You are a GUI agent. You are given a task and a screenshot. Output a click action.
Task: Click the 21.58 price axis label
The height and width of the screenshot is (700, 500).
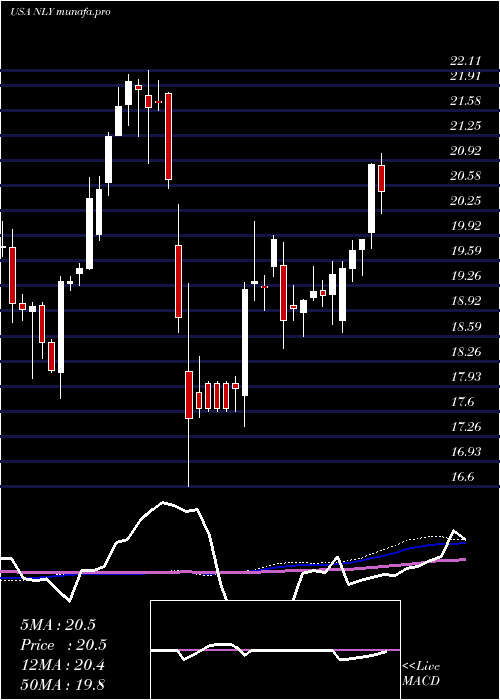[466, 101]
